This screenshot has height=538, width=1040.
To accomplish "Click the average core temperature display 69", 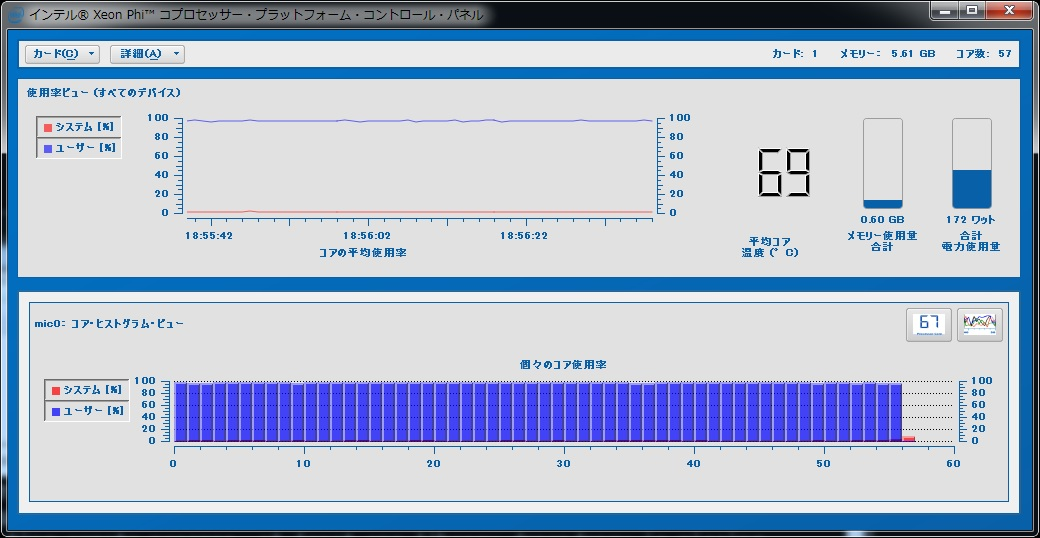I will 783,174.
